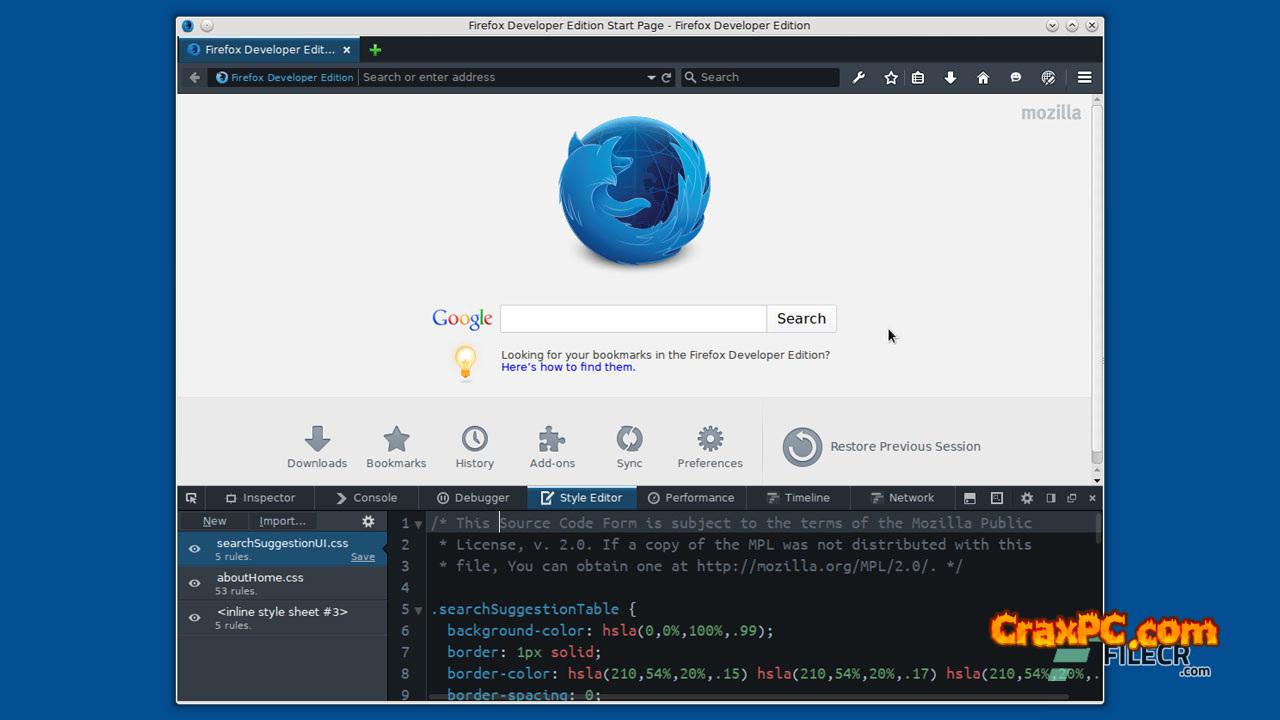The image size is (1280, 720).
Task: Open the hamburger menu
Action: (1084, 77)
